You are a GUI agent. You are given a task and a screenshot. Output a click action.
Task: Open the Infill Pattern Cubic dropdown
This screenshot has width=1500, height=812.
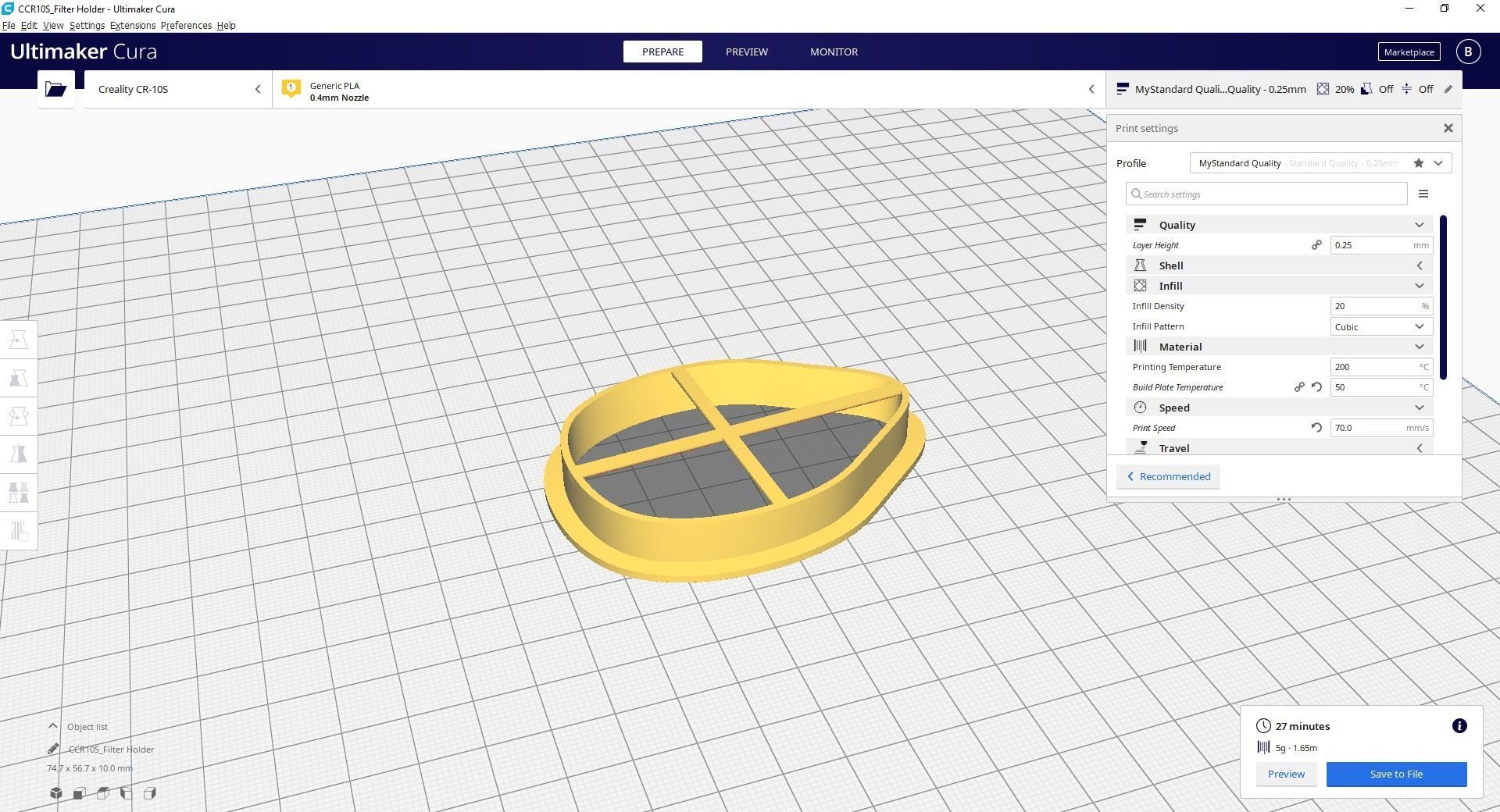1381,326
